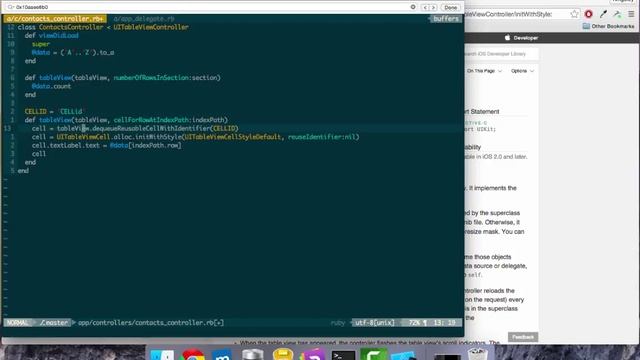The width and height of the screenshot is (640, 360).
Task: Open green Camtasia icon in Dock
Action: pyautogui.click(x=373, y=354)
